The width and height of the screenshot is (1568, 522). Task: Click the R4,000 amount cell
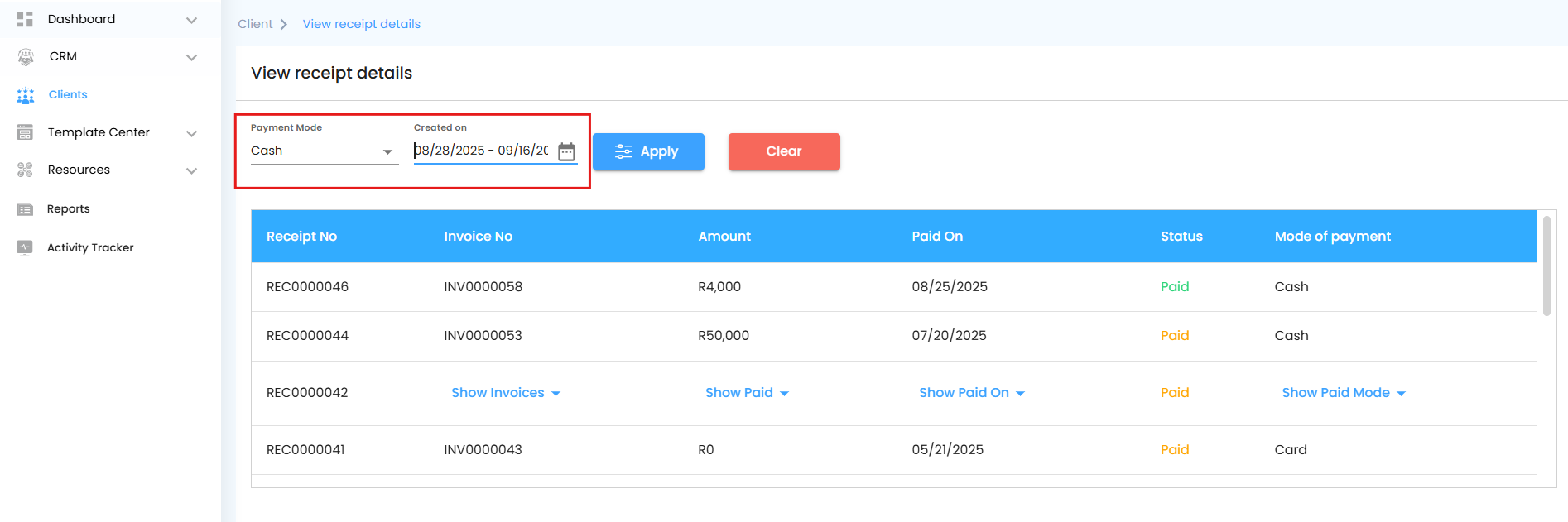(x=719, y=286)
